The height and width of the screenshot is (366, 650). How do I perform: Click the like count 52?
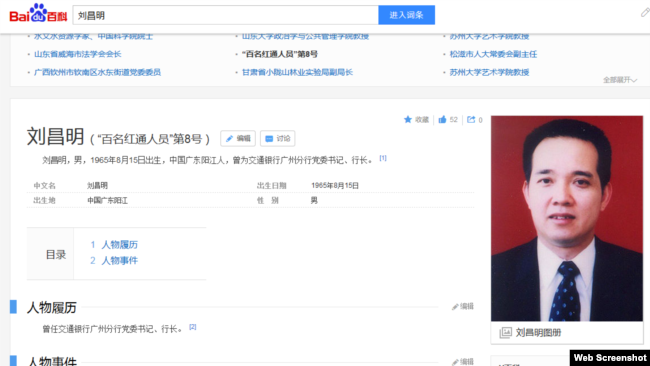pyautogui.click(x=454, y=119)
